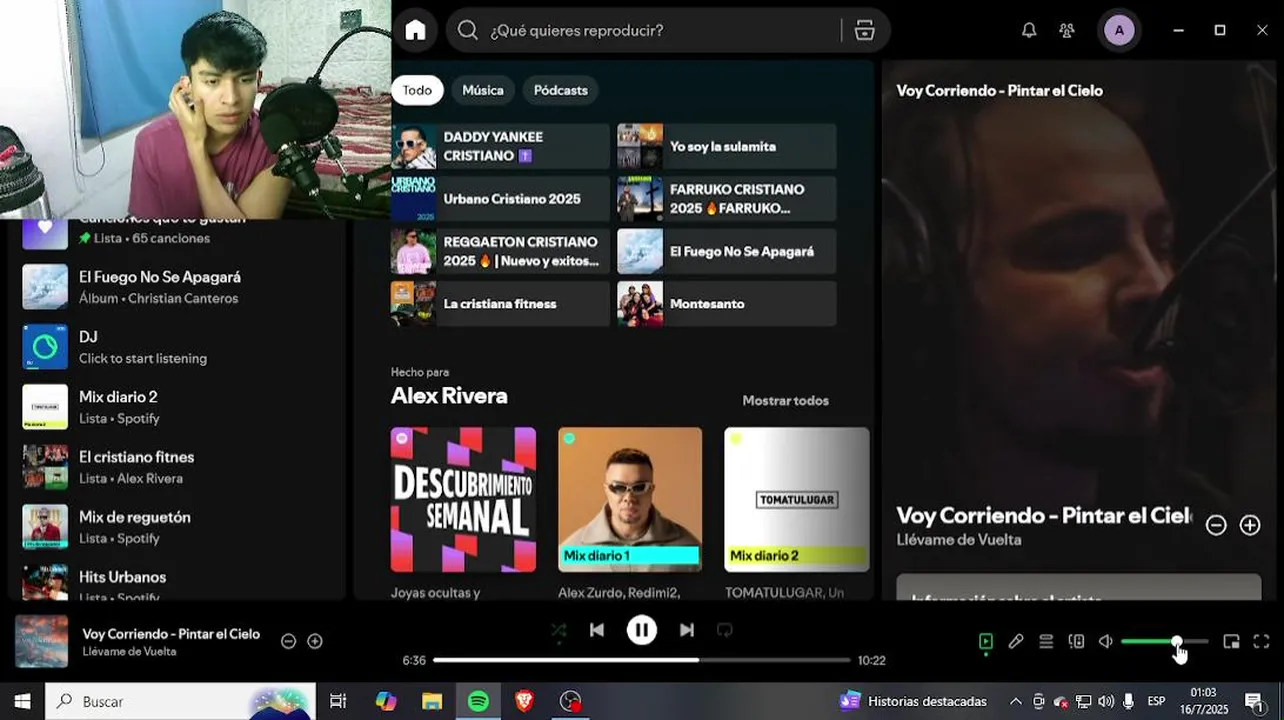
Task: Open Windows Start menu
Action: pos(22,701)
